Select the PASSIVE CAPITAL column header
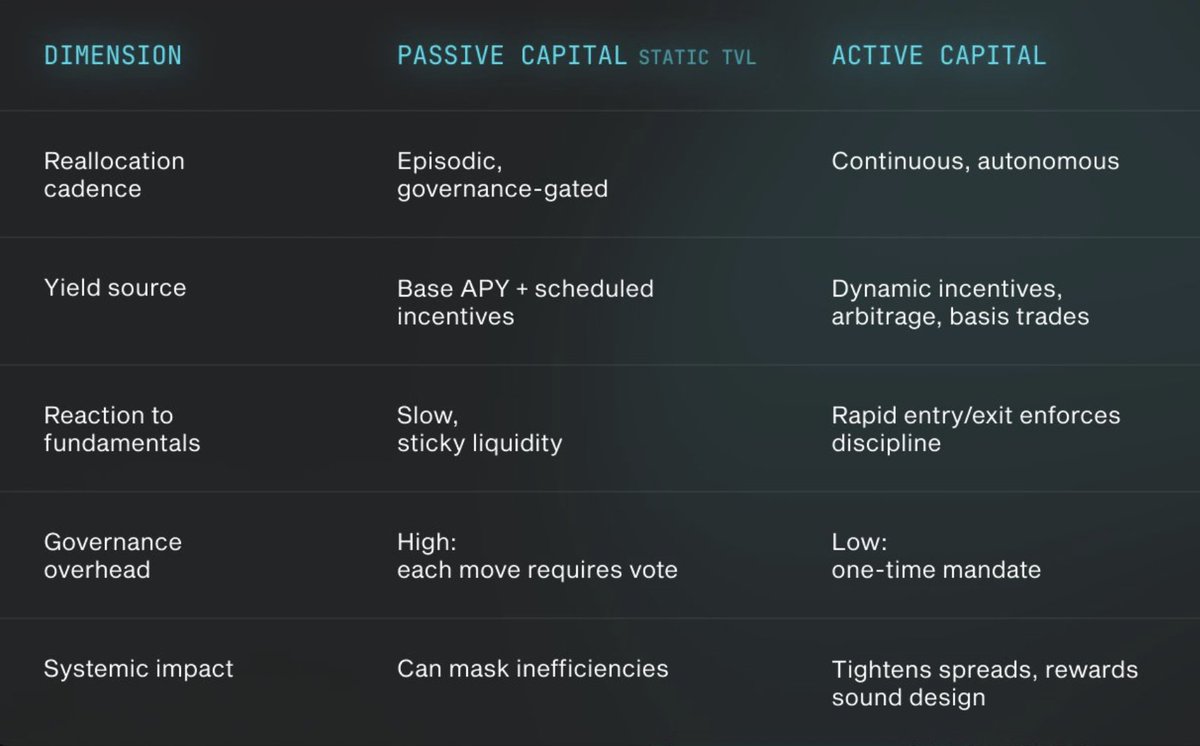Viewport: 1200px width, 746px height. click(x=512, y=55)
